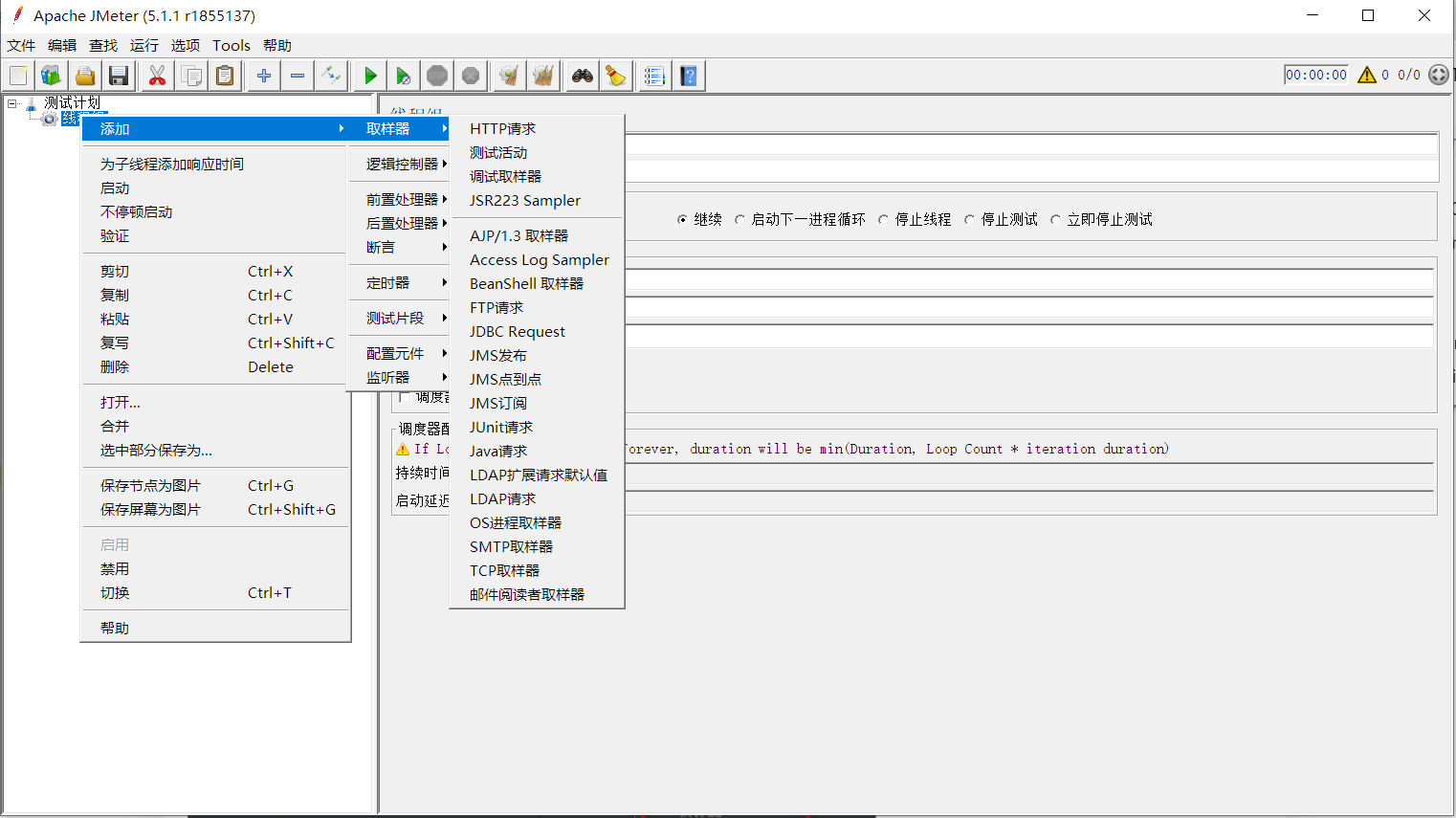Choose 删除 from the context menu
The width and height of the screenshot is (1456, 818).
point(216,366)
